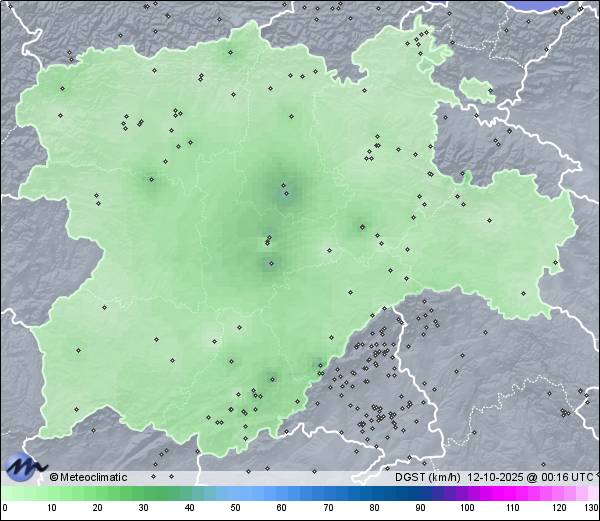Screen dimensions: 600x521
Task: Click the small isolated green enclave upper right
Action: point(477,89)
